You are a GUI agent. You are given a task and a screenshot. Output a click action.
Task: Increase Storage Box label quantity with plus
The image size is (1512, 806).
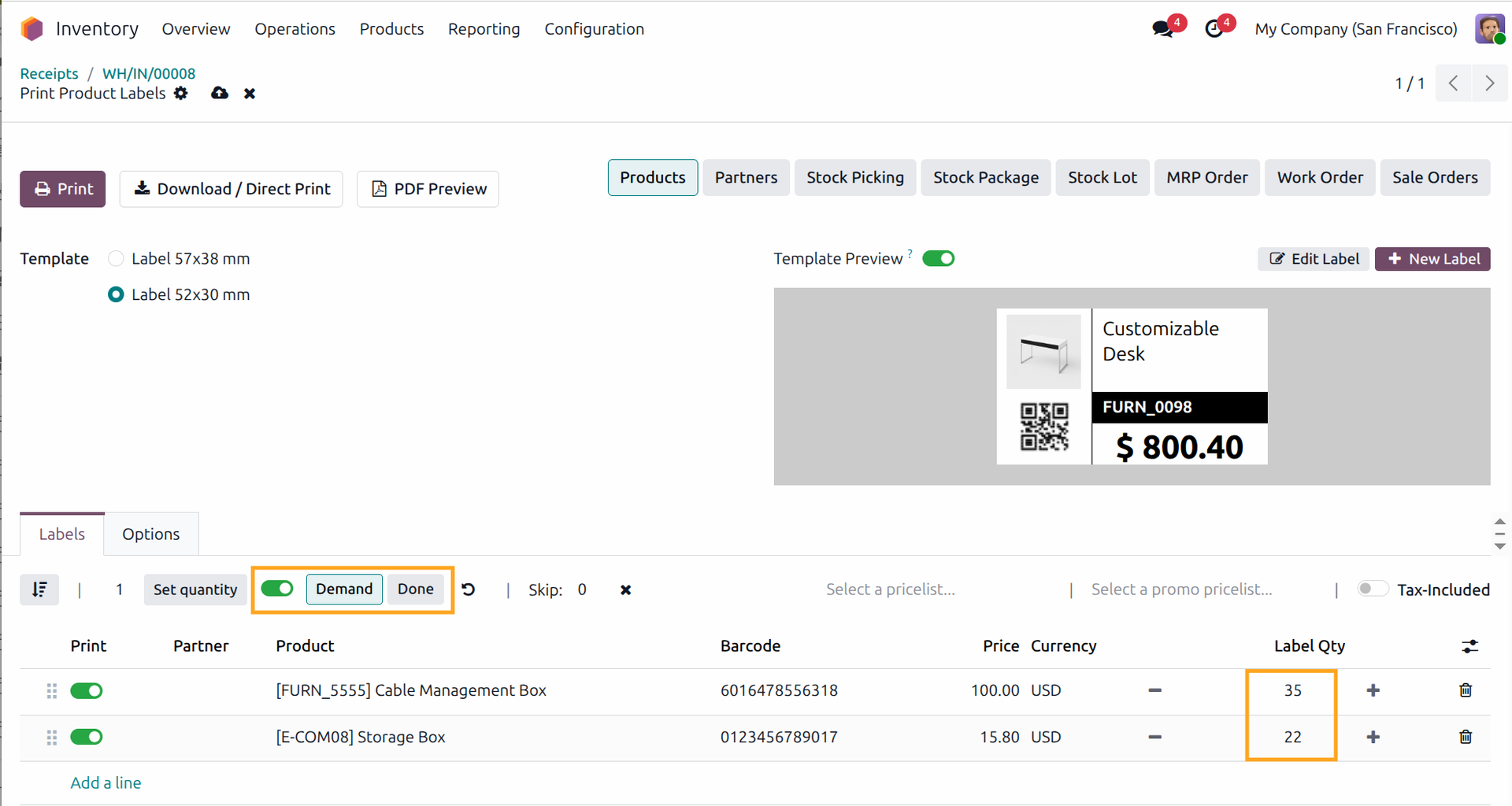(1373, 738)
